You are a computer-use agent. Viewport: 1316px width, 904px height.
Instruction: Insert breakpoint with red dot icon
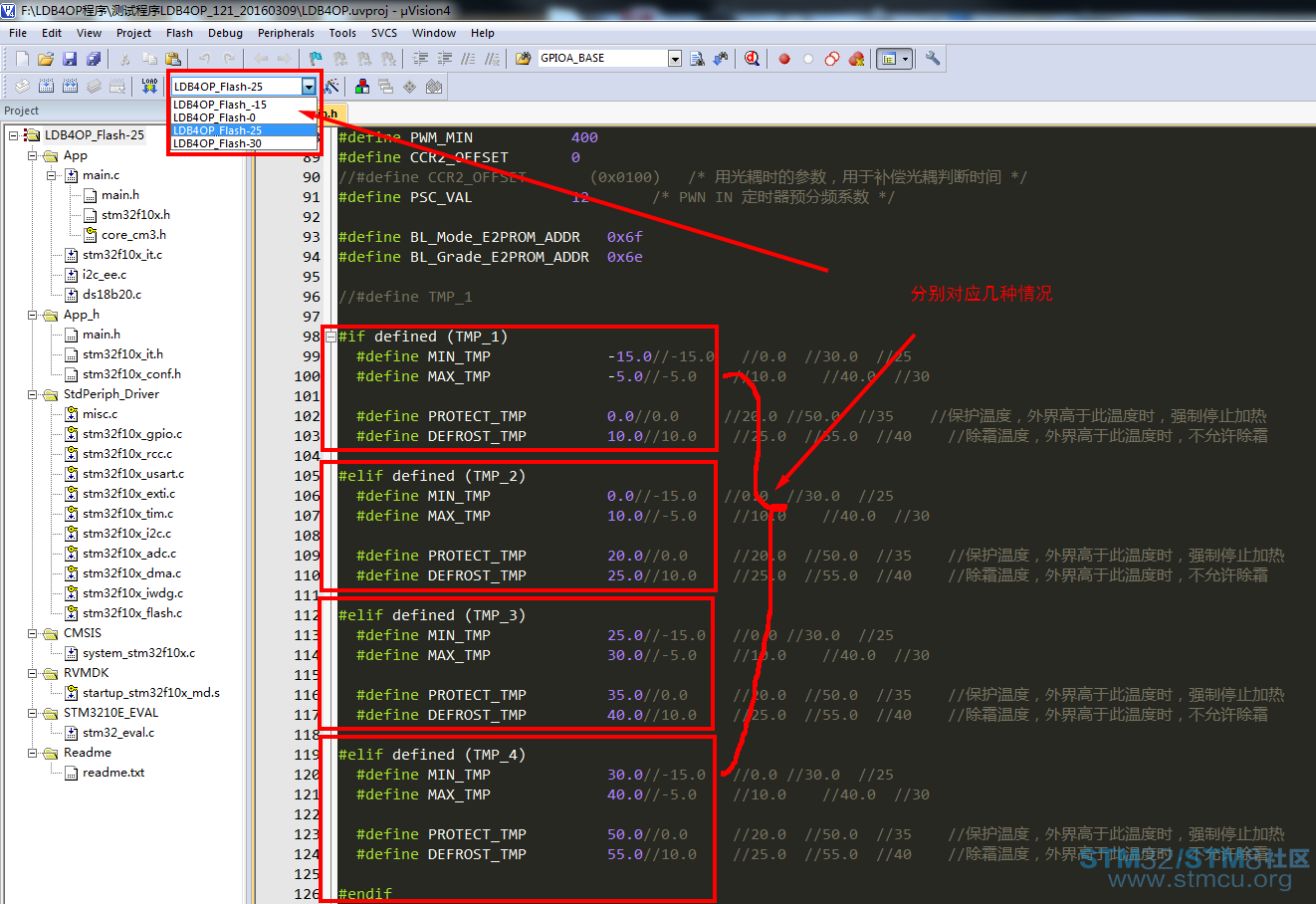pyautogui.click(x=784, y=59)
